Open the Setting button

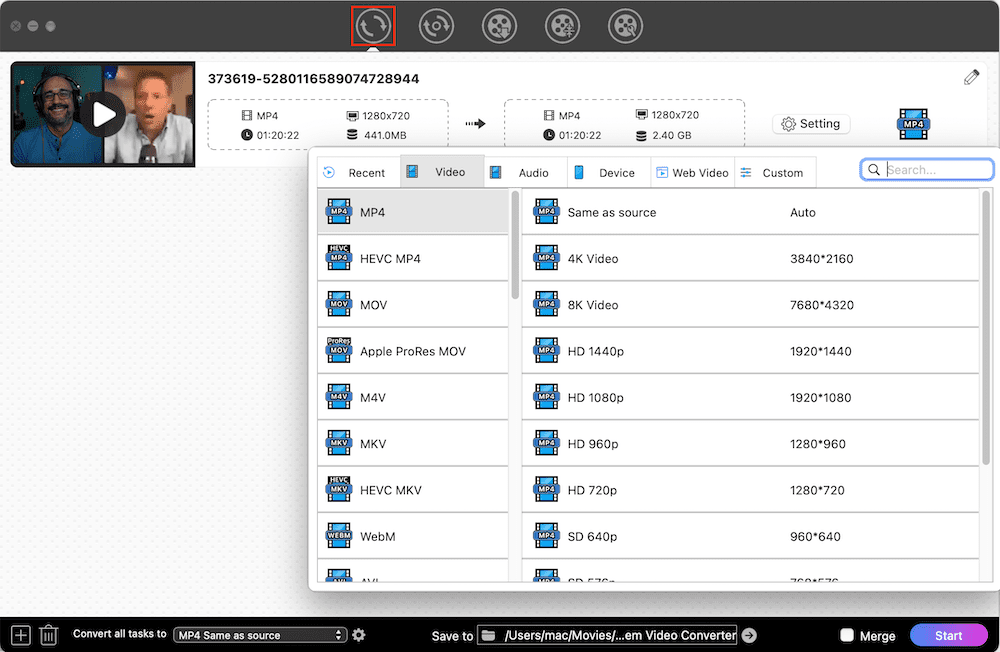pyautogui.click(x=811, y=124)
